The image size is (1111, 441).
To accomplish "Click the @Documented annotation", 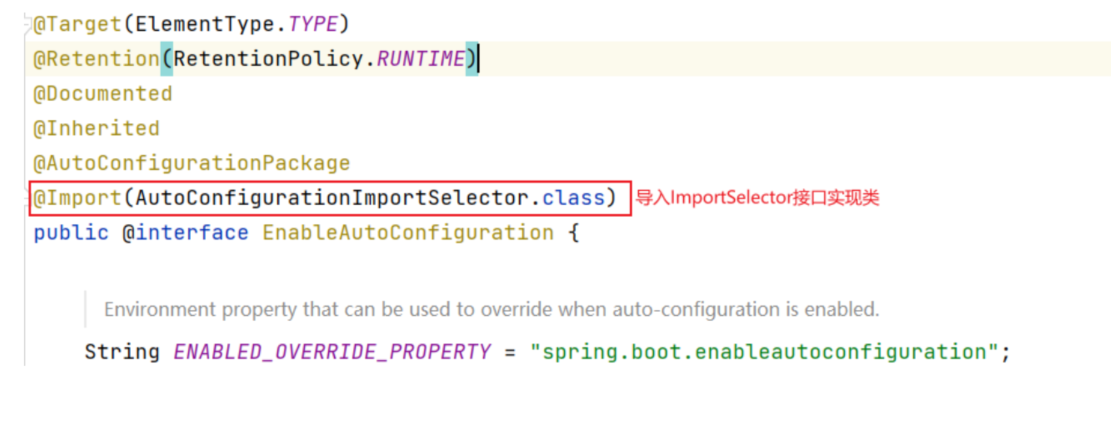I will point(103,94).
